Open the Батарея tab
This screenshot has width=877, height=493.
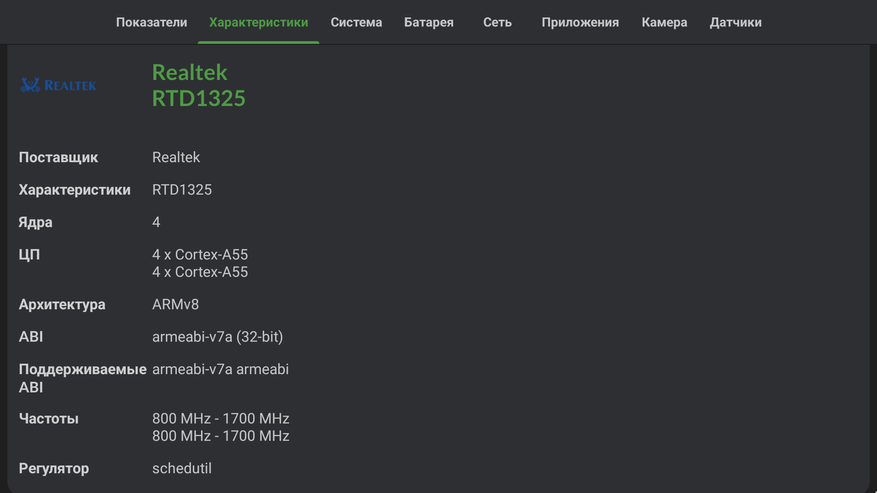pyautogui.click(x=428, y=22)
